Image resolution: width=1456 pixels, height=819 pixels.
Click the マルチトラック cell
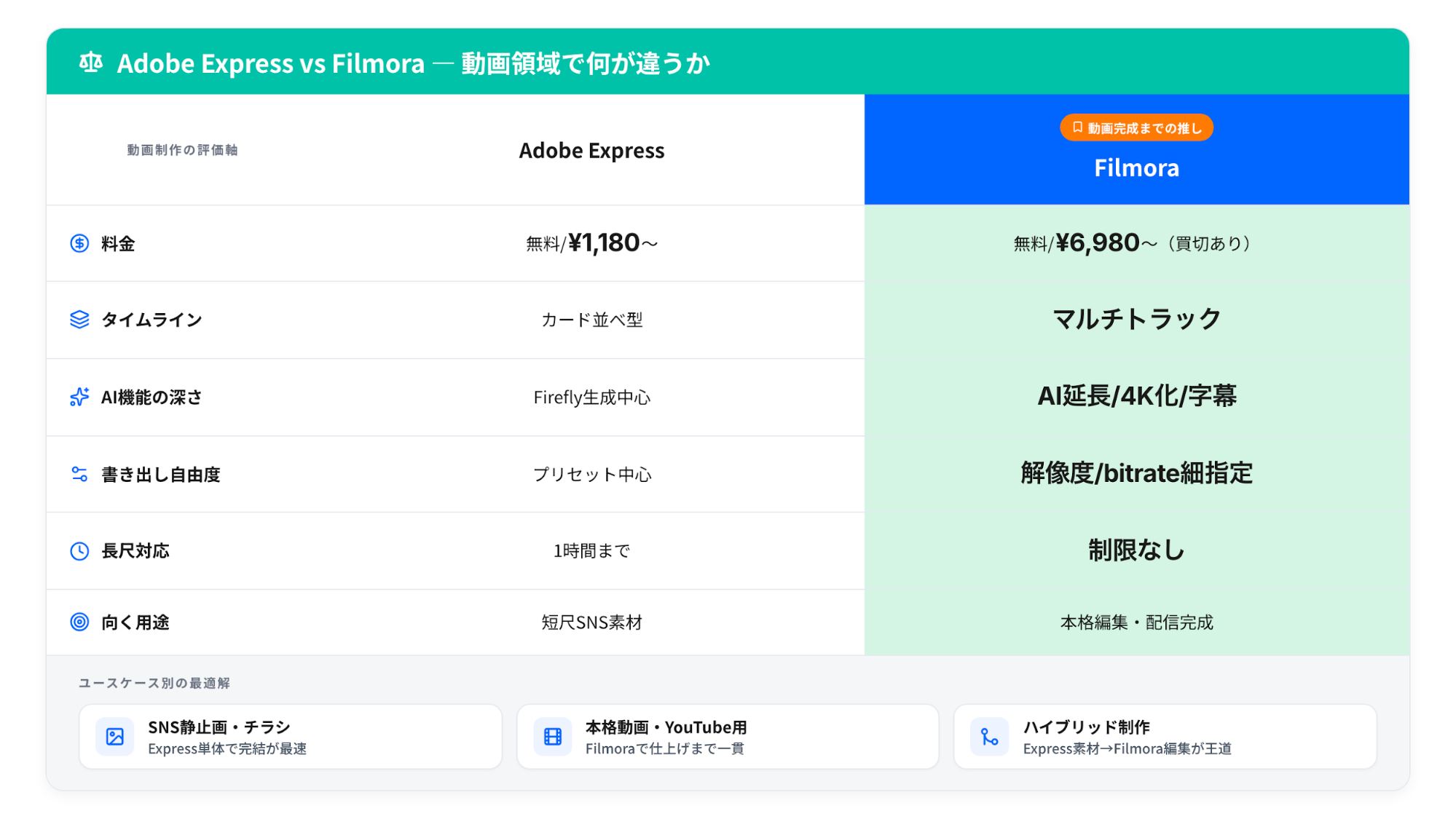pyautogui.click(x=1136, y=319)
